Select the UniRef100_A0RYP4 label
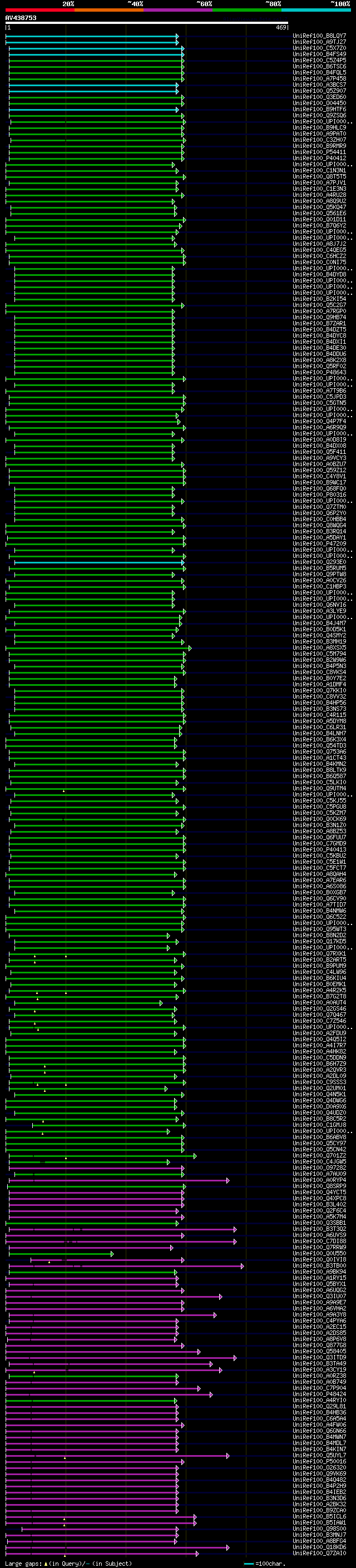Image resolution: width=356 pixels, height=1568 pixels. (319, 1180)
